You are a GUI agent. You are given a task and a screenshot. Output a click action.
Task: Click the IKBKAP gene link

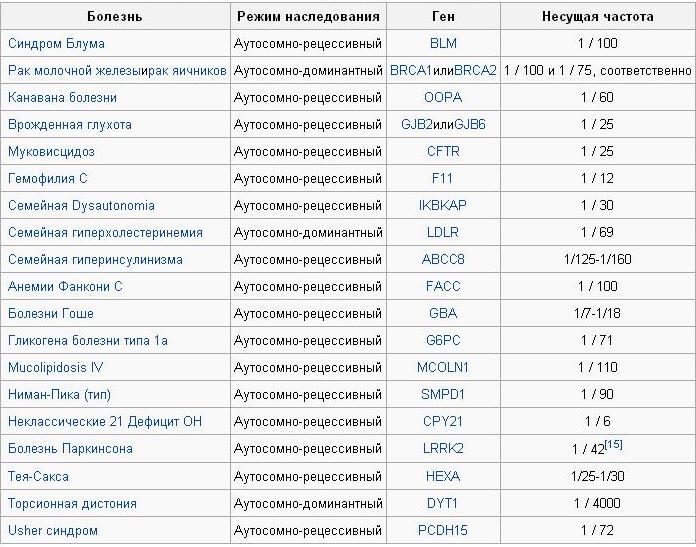[443, 206]
